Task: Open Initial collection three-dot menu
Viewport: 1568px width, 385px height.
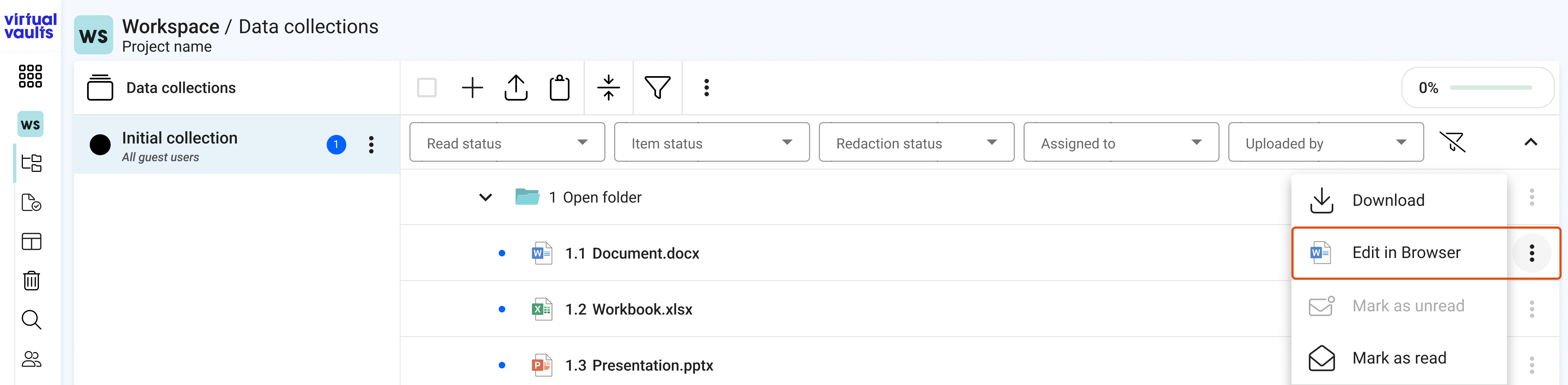Action: pos(371,145)
